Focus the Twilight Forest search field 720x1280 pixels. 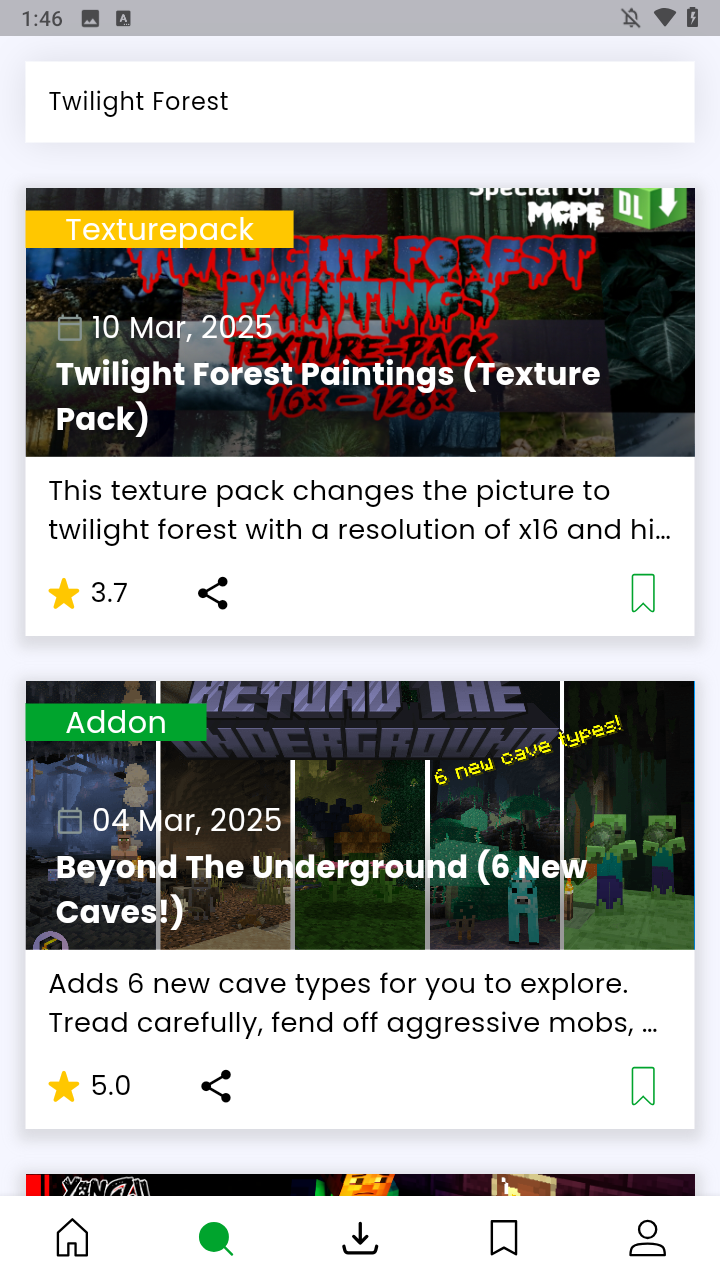tap(360, 101)
